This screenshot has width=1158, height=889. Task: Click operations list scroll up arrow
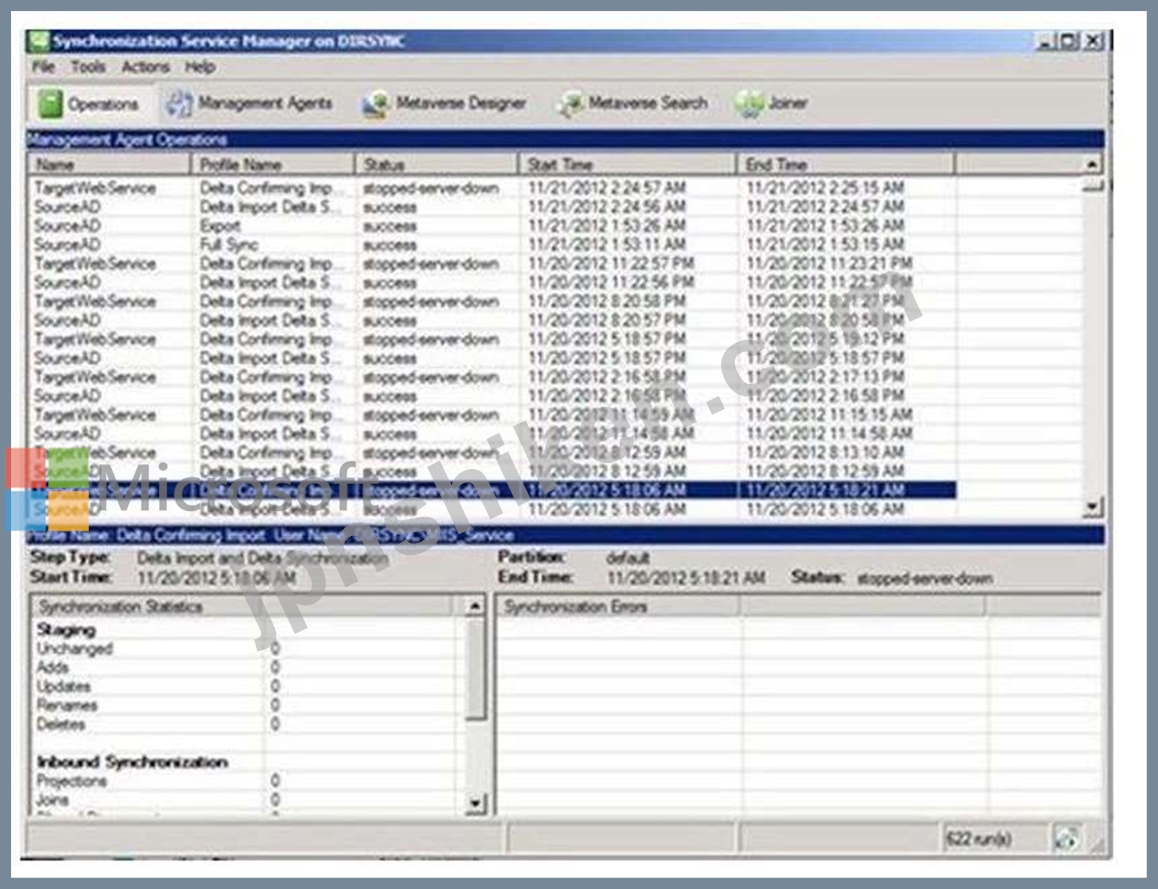point(1092,164)
